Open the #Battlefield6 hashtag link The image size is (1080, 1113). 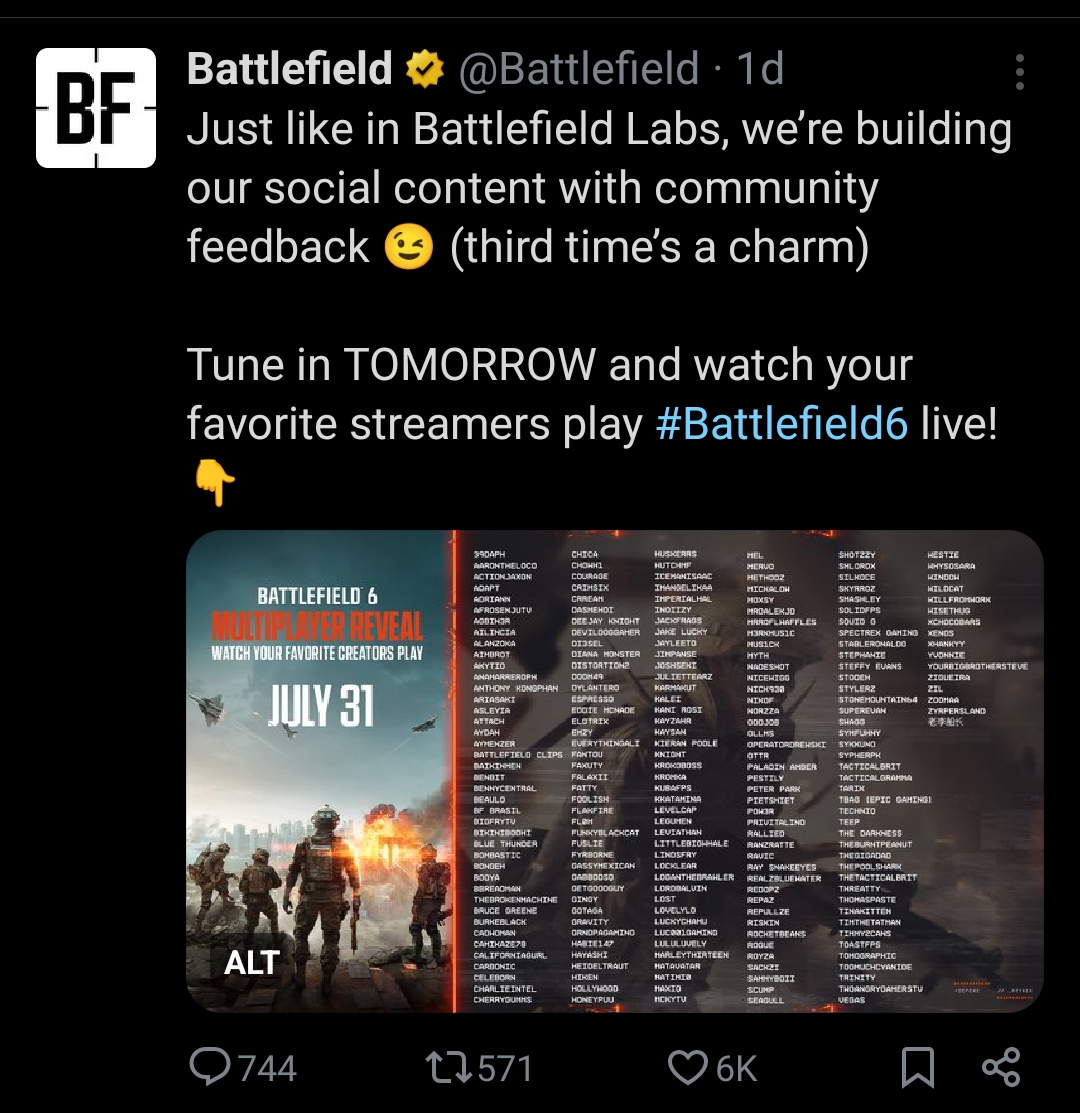(x=782, y=423)
